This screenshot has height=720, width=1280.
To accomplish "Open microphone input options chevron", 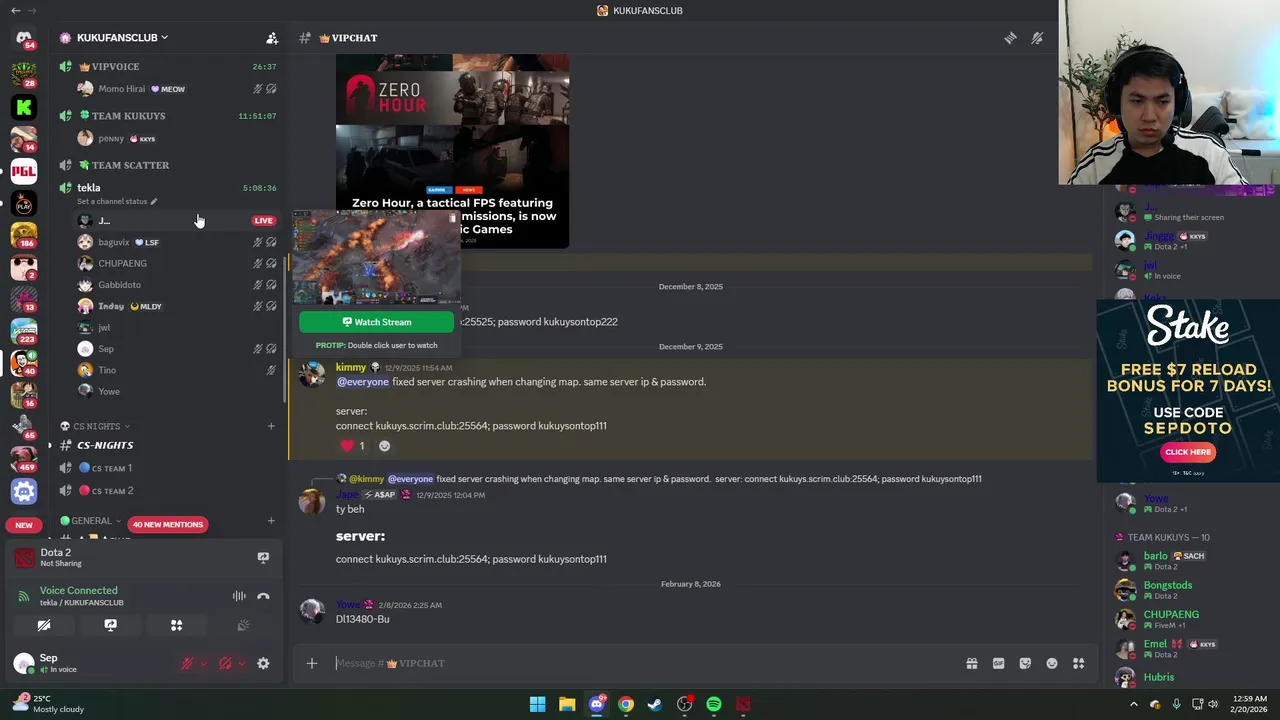I will [203, 663].
